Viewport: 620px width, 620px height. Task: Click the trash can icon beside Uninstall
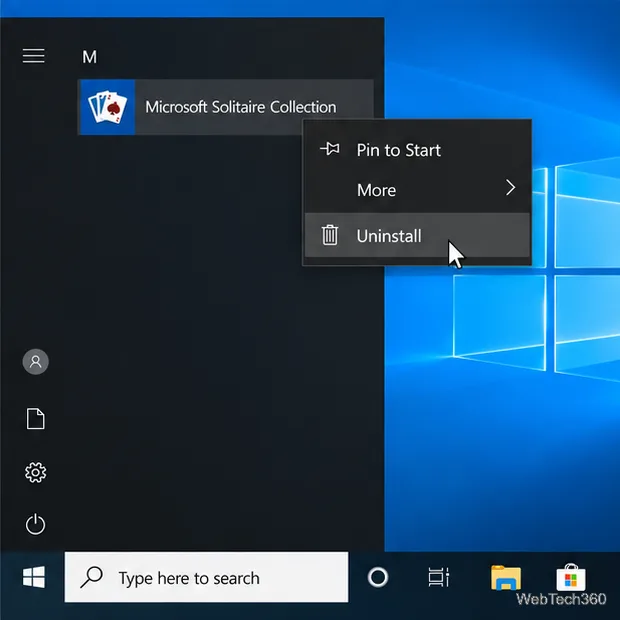pyautogui.click(x=330, y=235)
